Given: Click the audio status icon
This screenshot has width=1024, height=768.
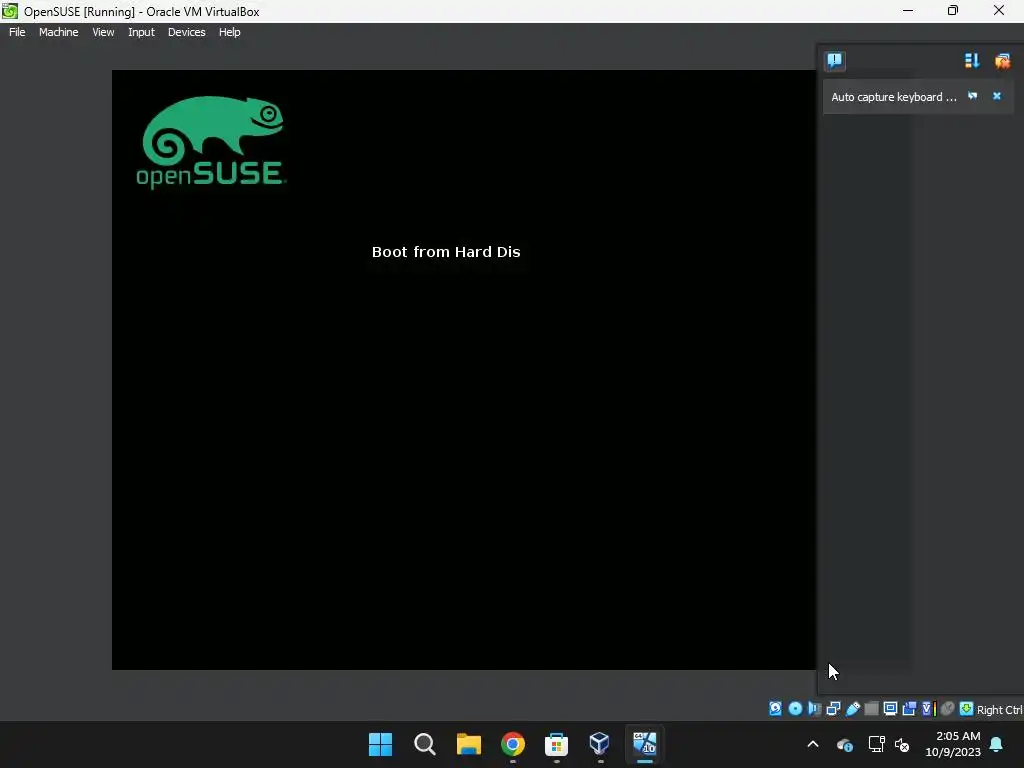Looking at the screenshot, I should pos(814,709).
